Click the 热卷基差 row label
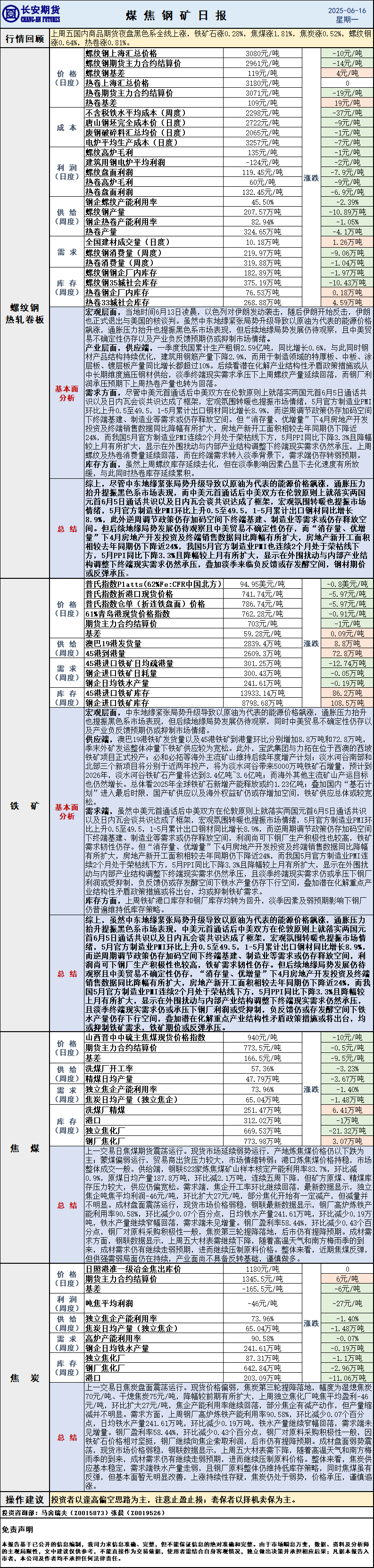This screenshot has width=374, height=1568. (x=101, y=103)
